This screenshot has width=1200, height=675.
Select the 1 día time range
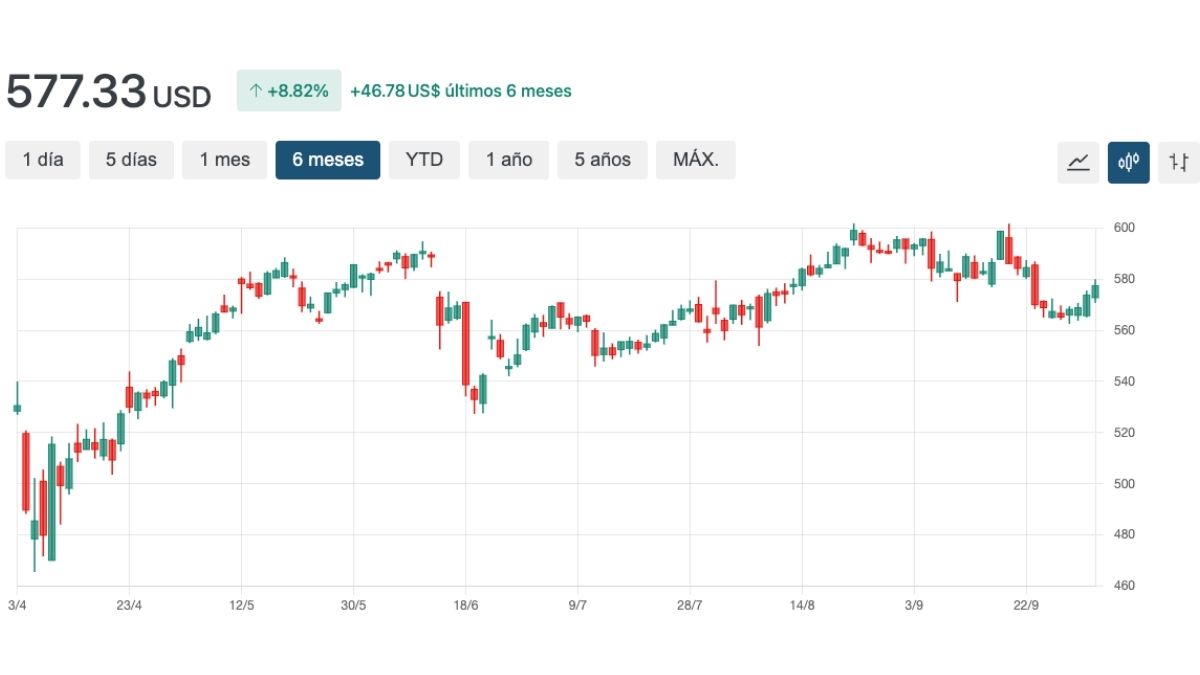click(43, 160)
